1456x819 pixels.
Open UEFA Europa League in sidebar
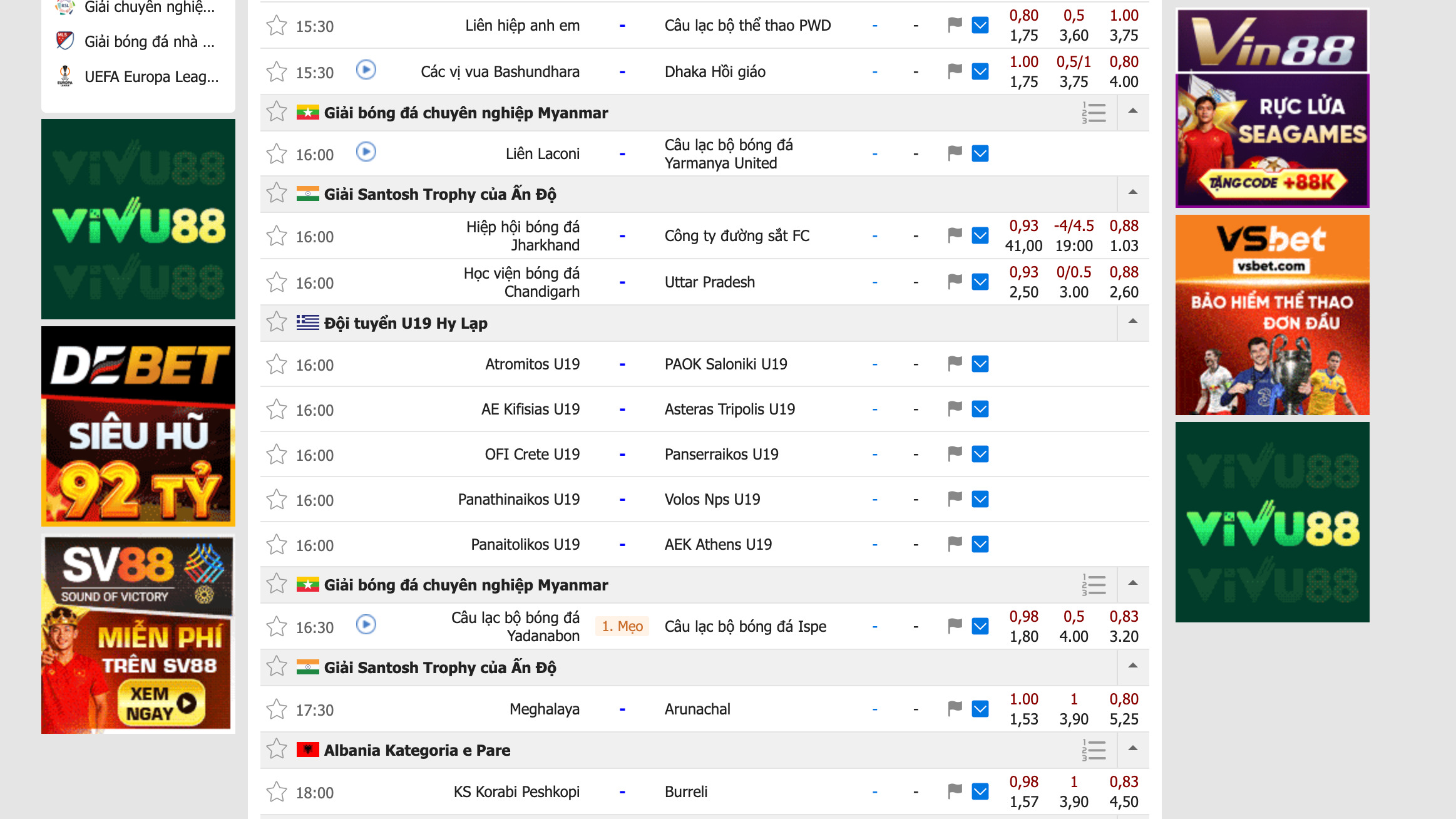point(151,76)
